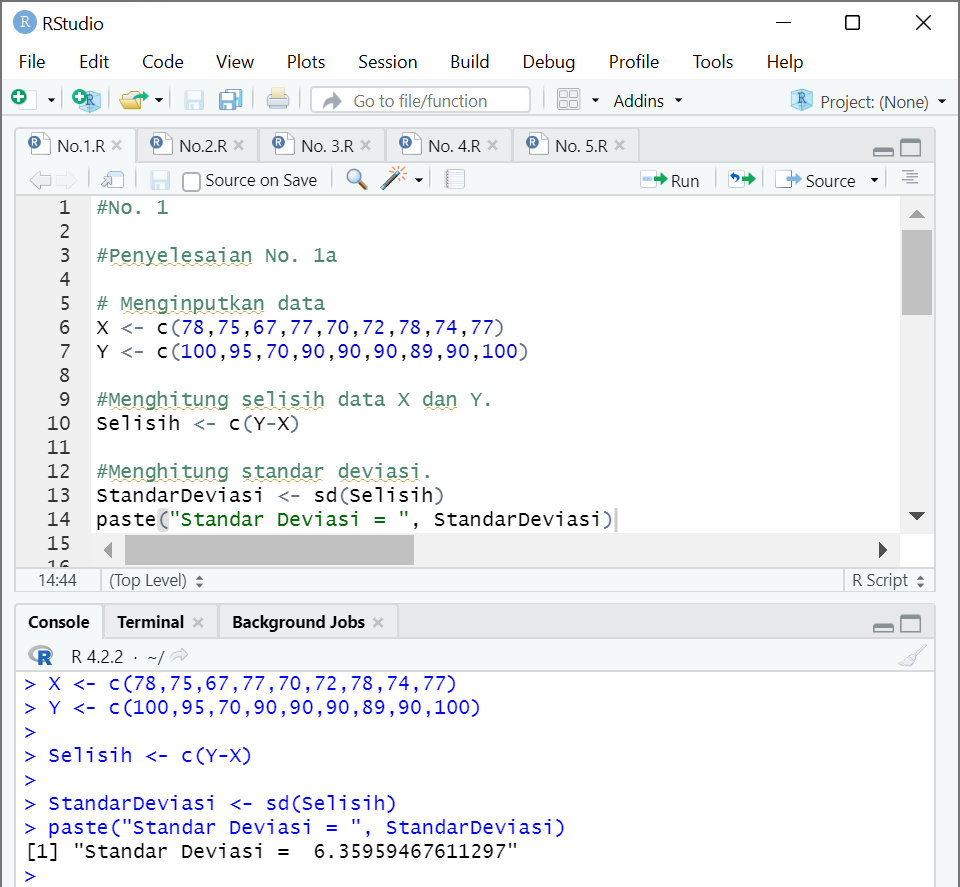Viewport: 960px width, 887px height.
Task: Open the Session menu
Action: (x=388, y=61)
